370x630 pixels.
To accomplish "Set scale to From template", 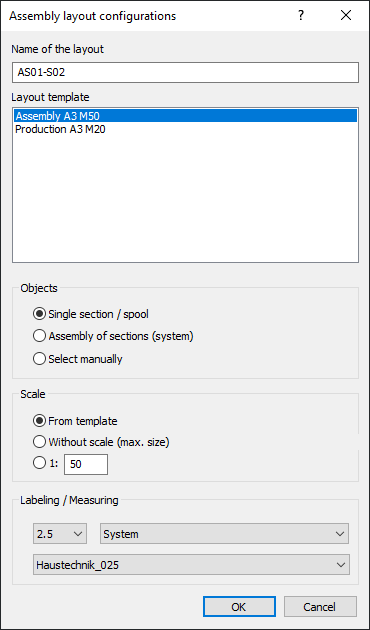I will tap(75, 421).
